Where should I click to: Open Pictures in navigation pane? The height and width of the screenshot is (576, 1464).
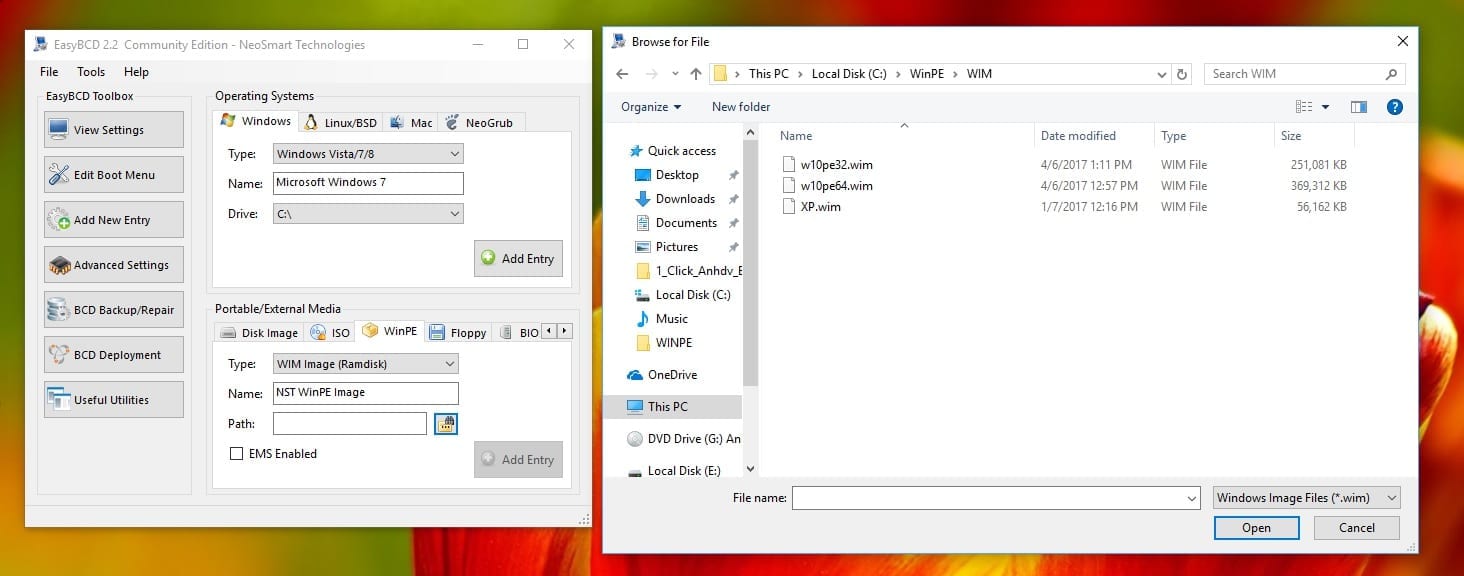click(x=677, y=247)
